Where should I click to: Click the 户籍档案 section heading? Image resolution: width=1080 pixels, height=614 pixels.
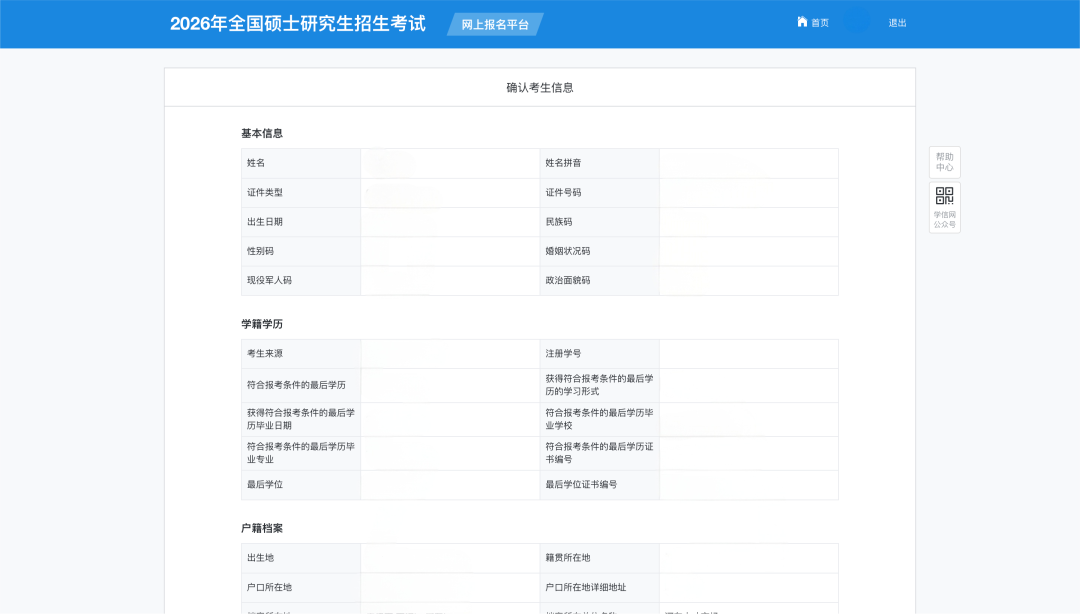point(262,528)
